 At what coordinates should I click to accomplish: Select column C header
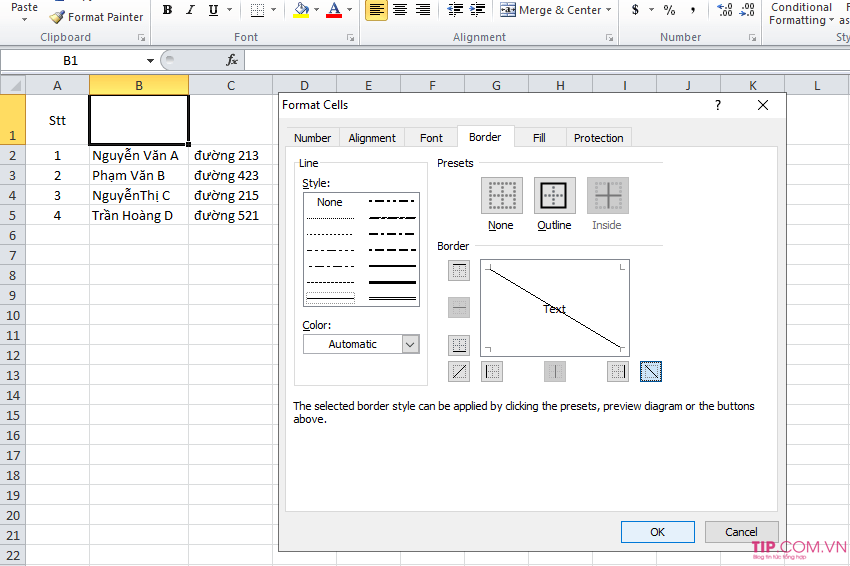[231, 85]
